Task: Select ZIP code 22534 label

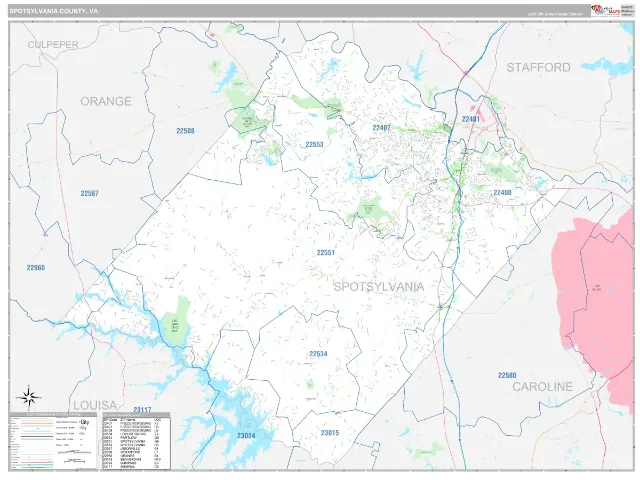Action: (318, 354)
